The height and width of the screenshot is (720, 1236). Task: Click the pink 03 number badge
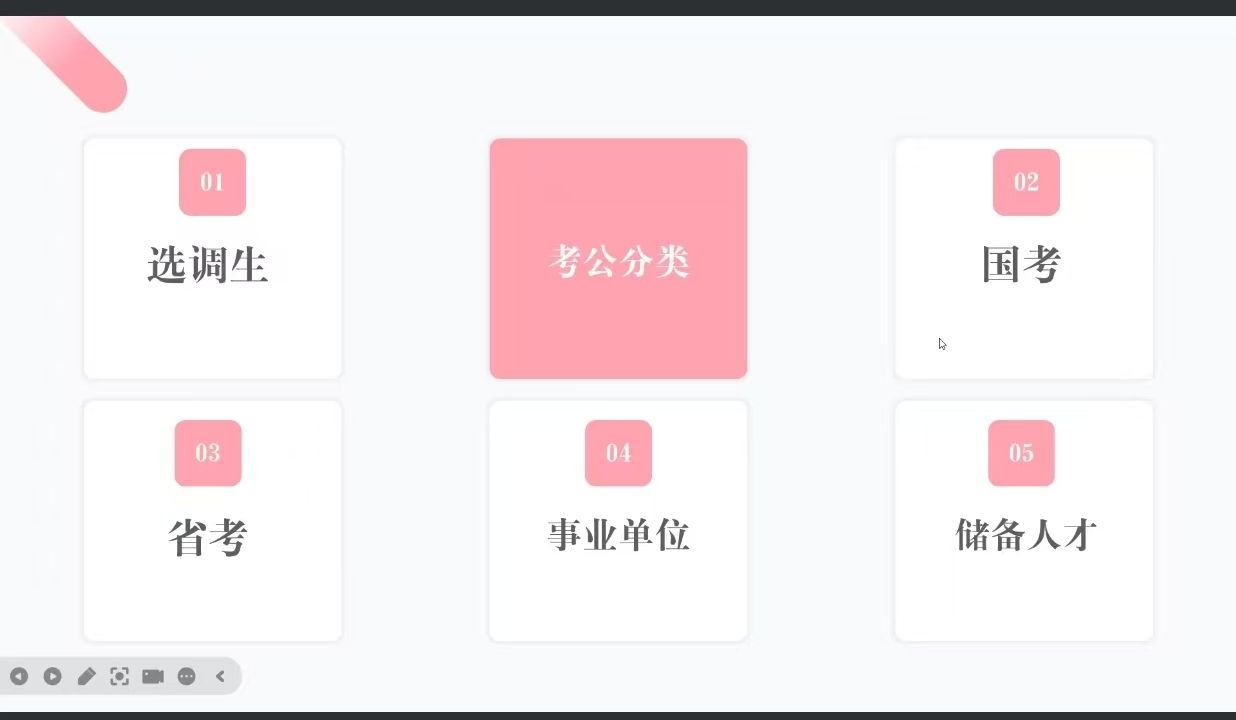pos(208,453)
